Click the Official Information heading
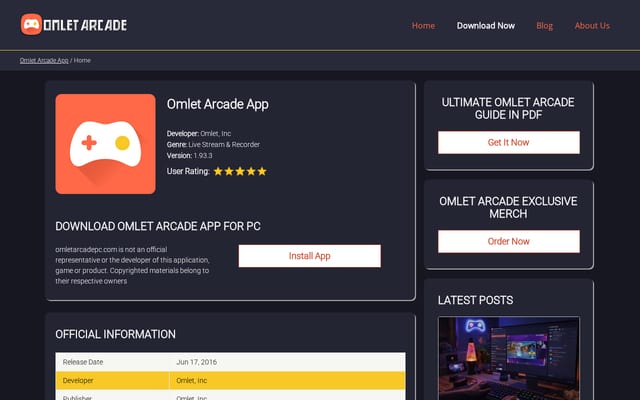Image resolution: width=640 pixels, height=400 pixels. pos(116,334)
